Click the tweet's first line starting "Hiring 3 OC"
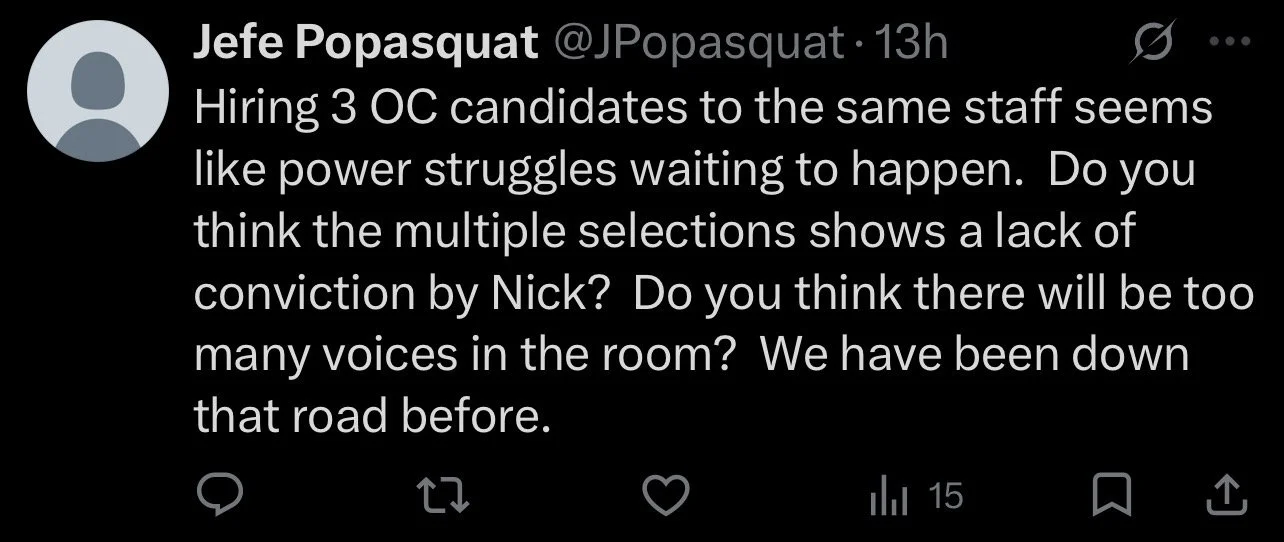Viewport: 1284px width, 542px height. click(x=700, y=108)
